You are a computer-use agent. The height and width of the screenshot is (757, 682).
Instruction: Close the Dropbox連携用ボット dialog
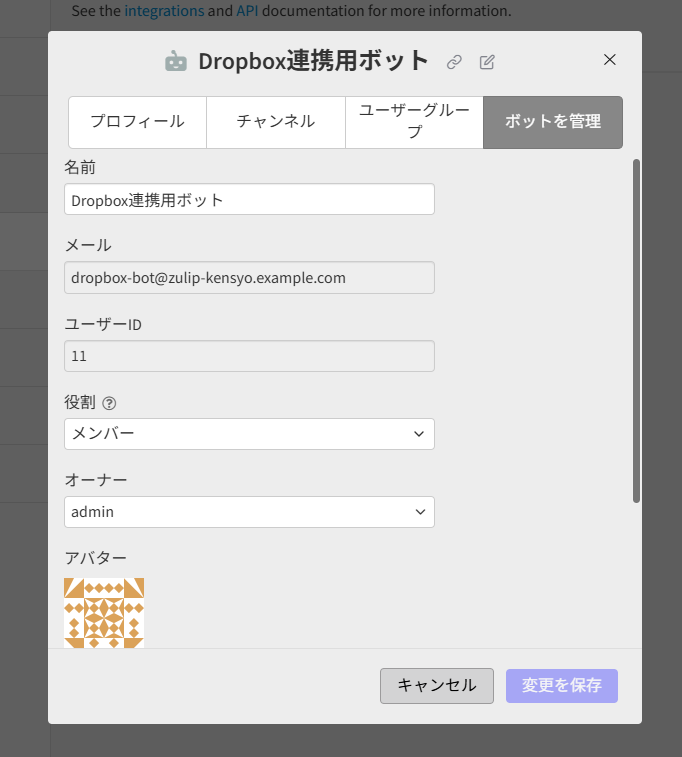click(610, 60)
